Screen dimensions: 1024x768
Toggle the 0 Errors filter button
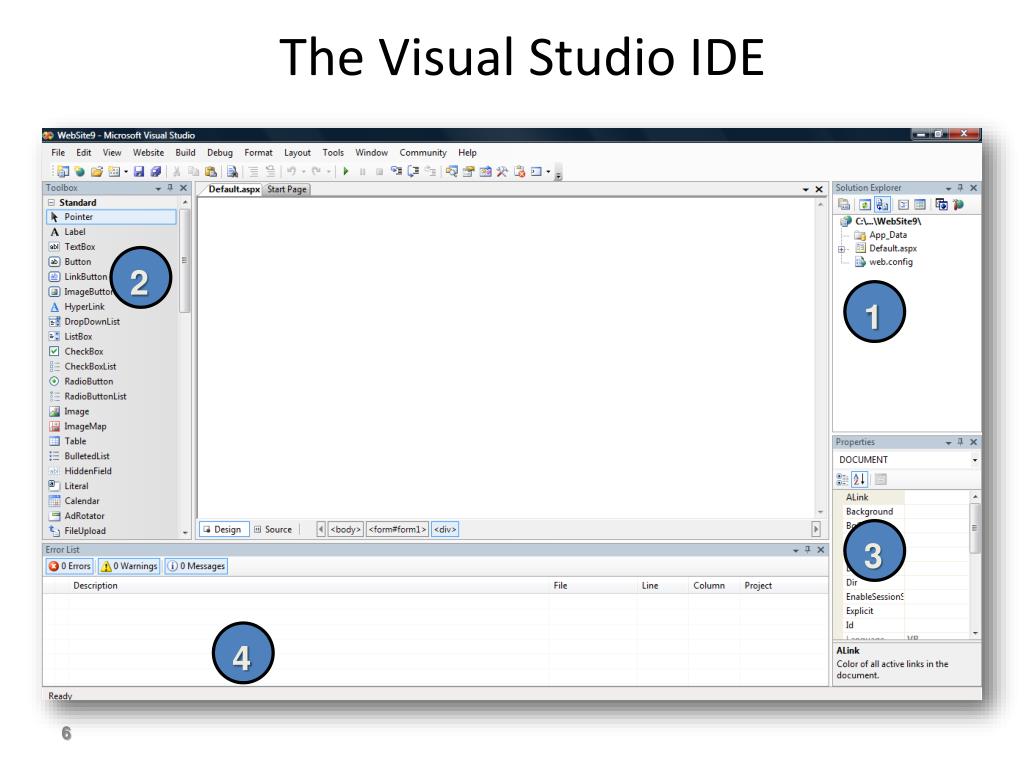click(x=69, y=566)
